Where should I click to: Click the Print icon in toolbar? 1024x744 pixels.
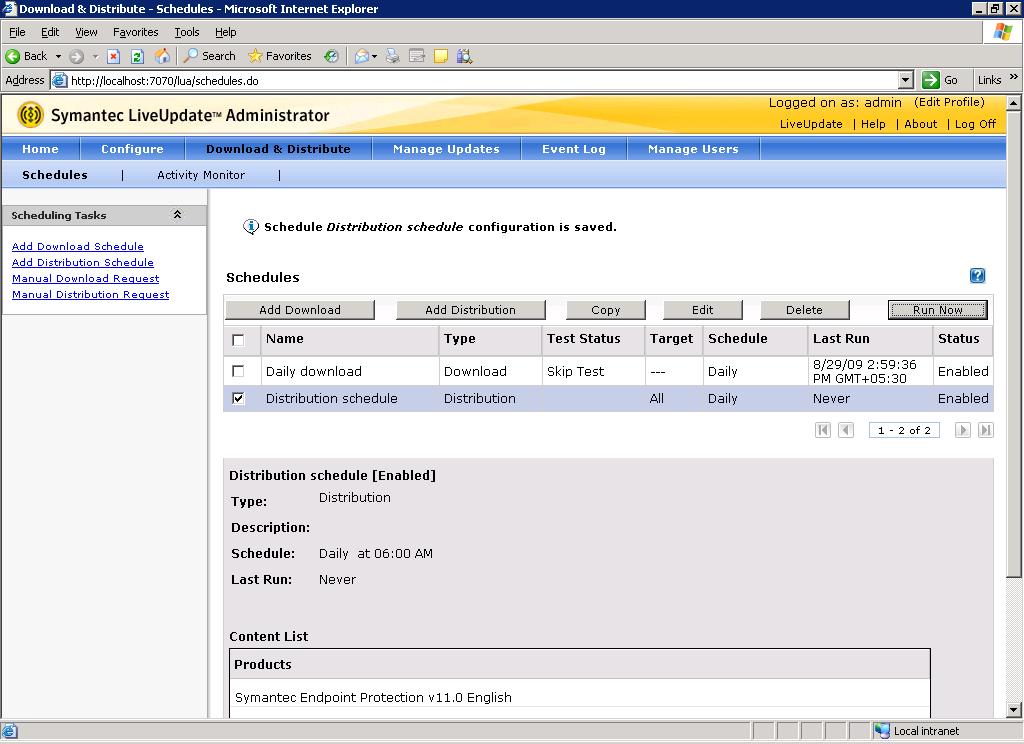[x=392, y=56]
